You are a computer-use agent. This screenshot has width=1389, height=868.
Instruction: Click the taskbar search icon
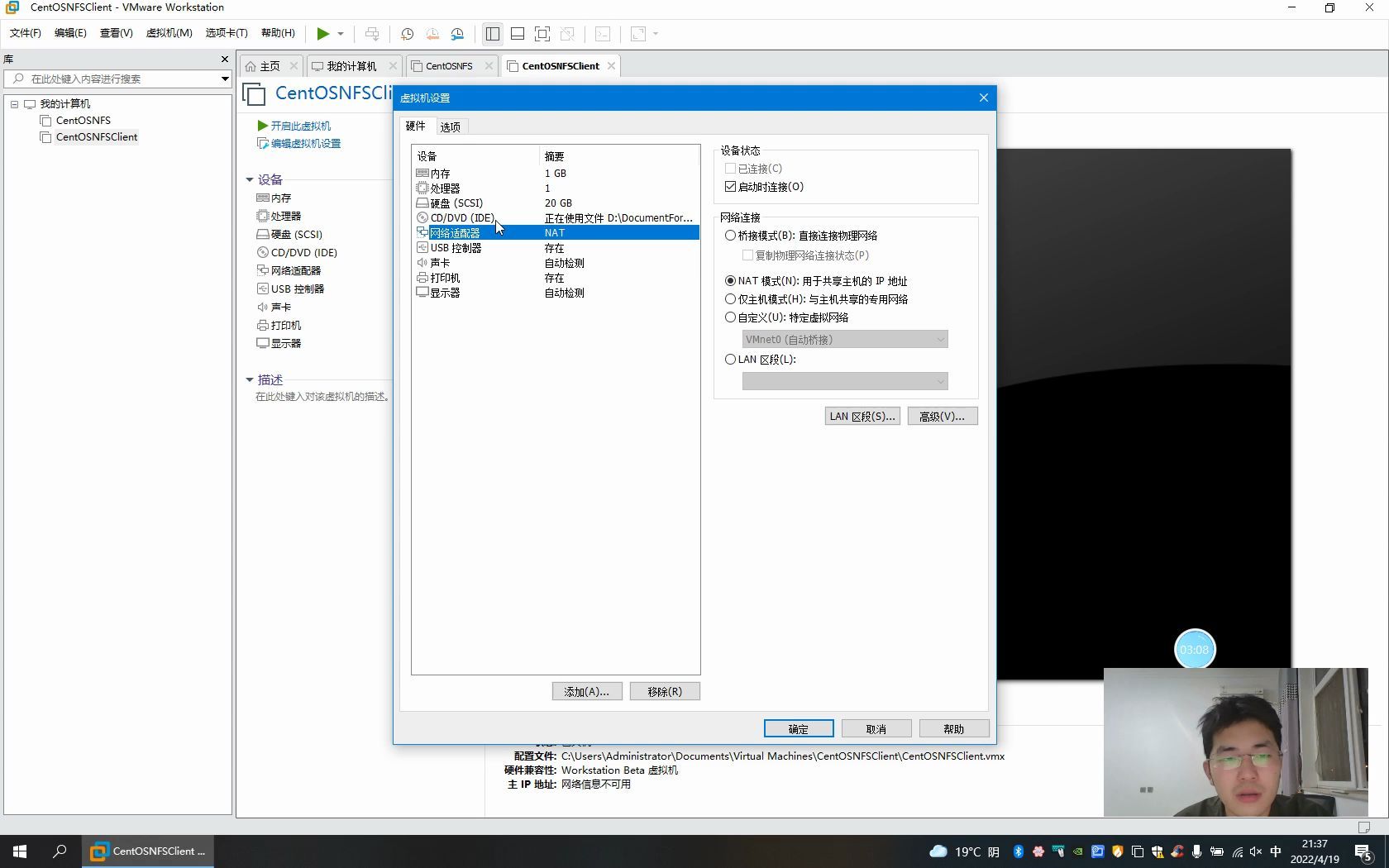60,851
